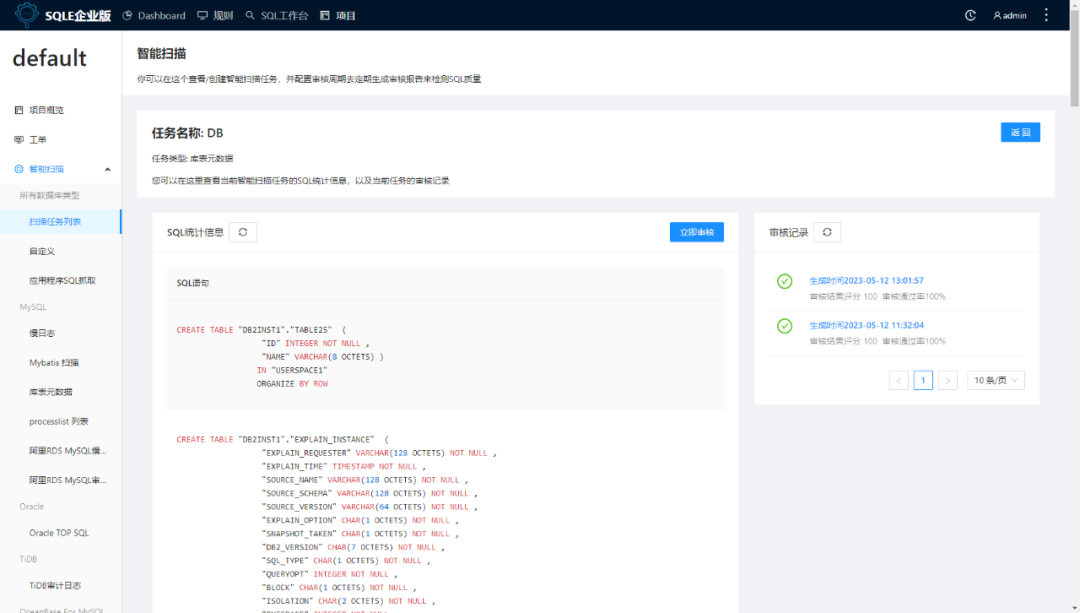
Task: Click the clock history icon in header
Action: coord(970,15)
